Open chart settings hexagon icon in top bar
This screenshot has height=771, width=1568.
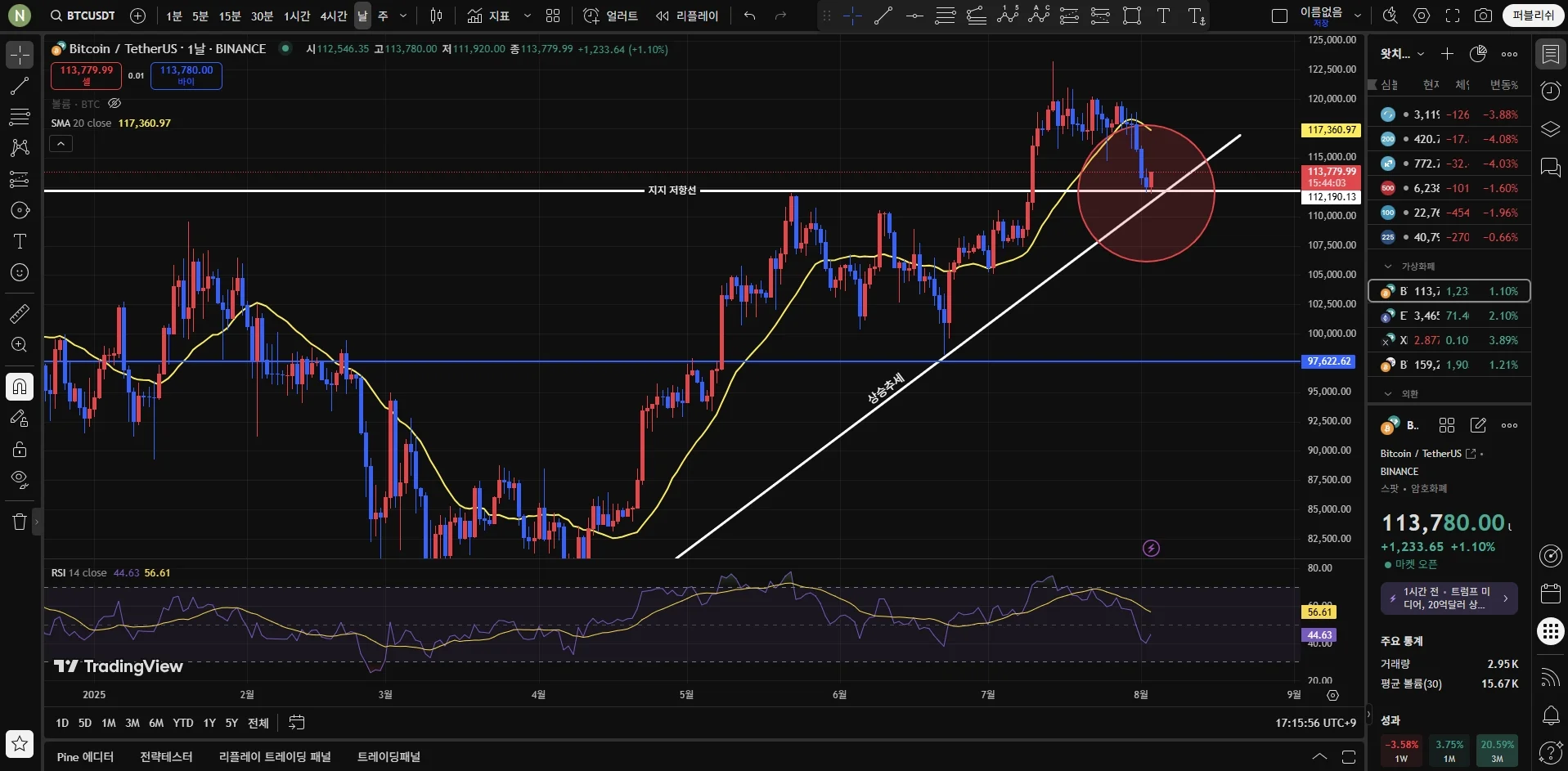(x=1422, y=16)
